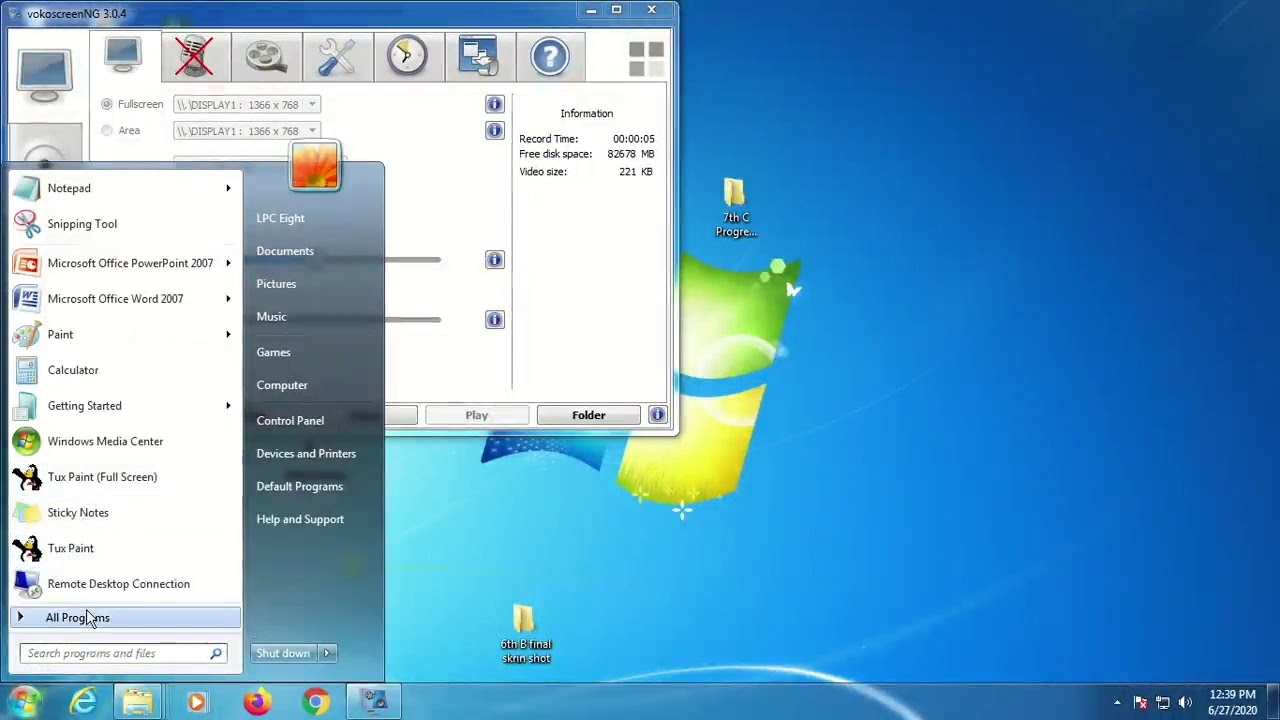The image size is (1280, 720).
Task: Open the camera film reel tab in vokoscreenNG
Action: pyautogui.click(x=266, y=56)
